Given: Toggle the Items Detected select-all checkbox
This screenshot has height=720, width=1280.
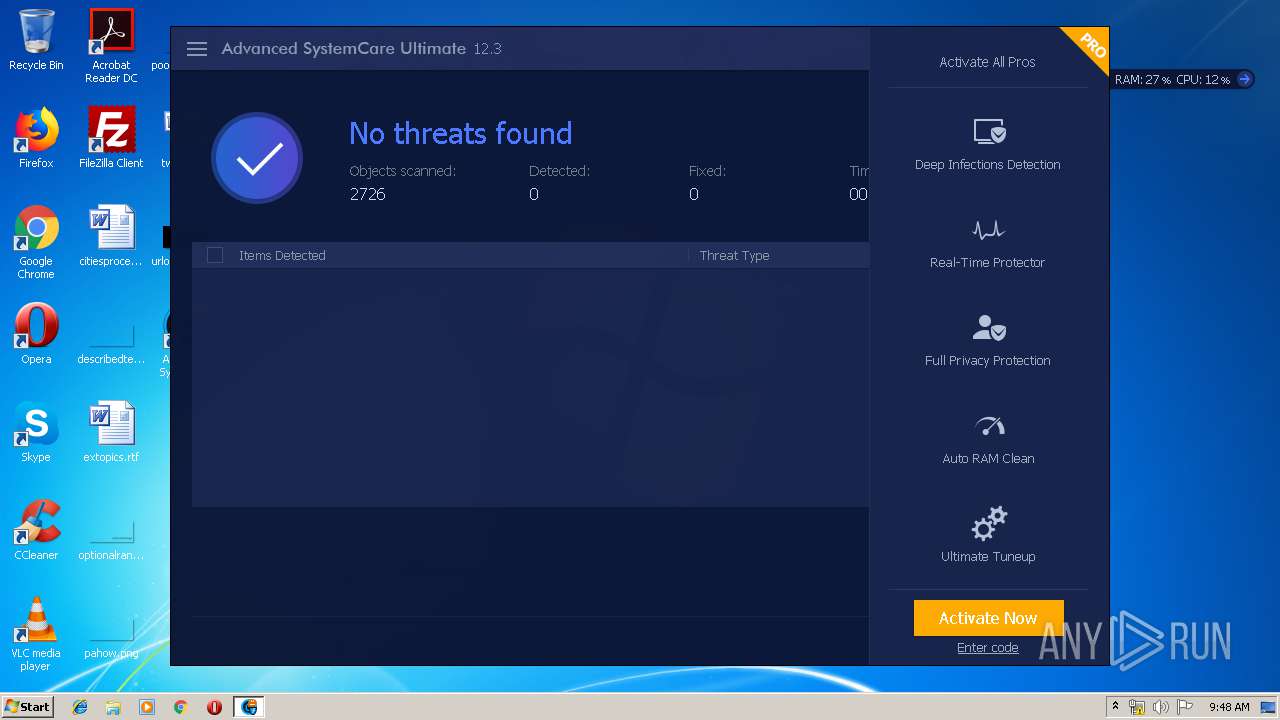Looking at the screenshot, I should [x=215, y=255].
